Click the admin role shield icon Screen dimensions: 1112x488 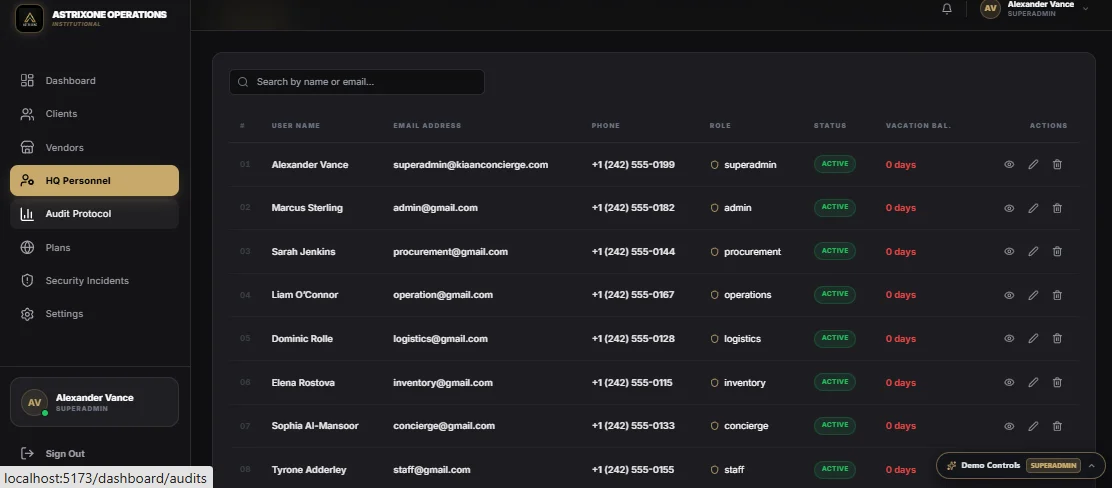pos(715,209)
